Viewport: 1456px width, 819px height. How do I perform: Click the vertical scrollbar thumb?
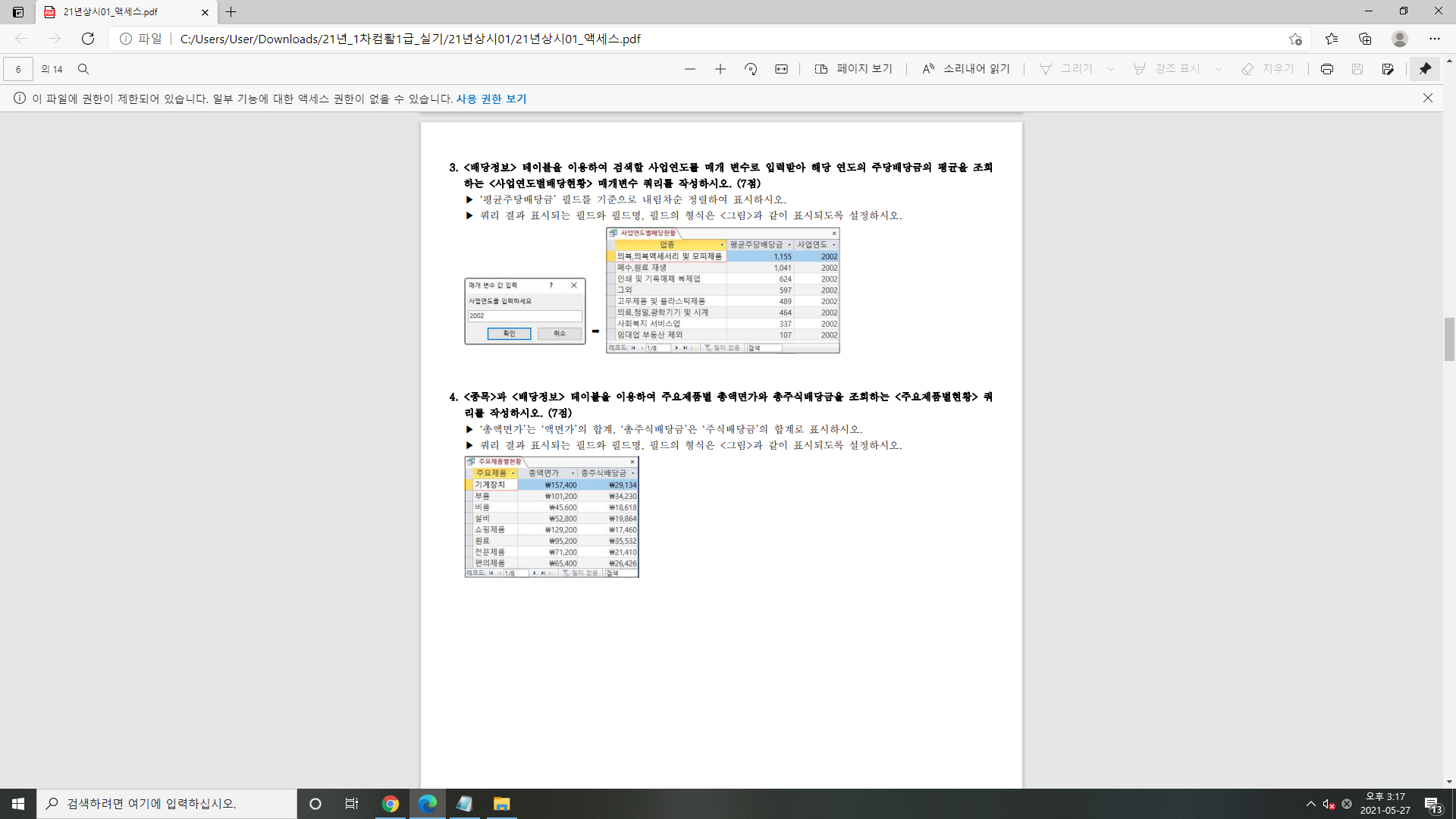(x=1449, y=339)
